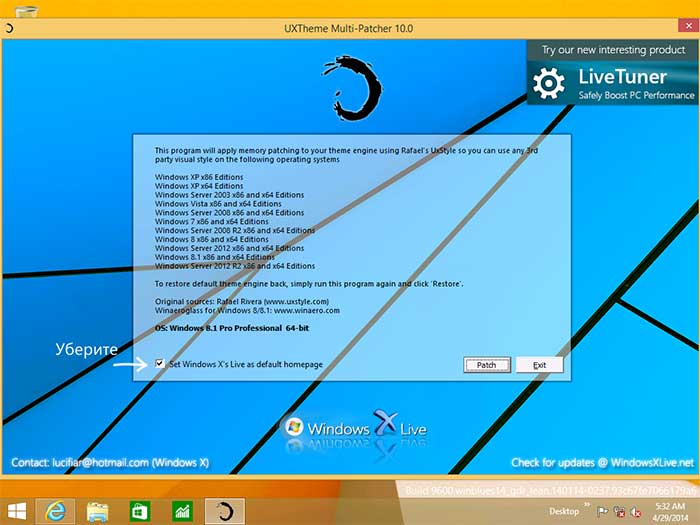Click the Desktop toolbar label
This screenshot has width=700, height=525.
click(x=564, y=511)
